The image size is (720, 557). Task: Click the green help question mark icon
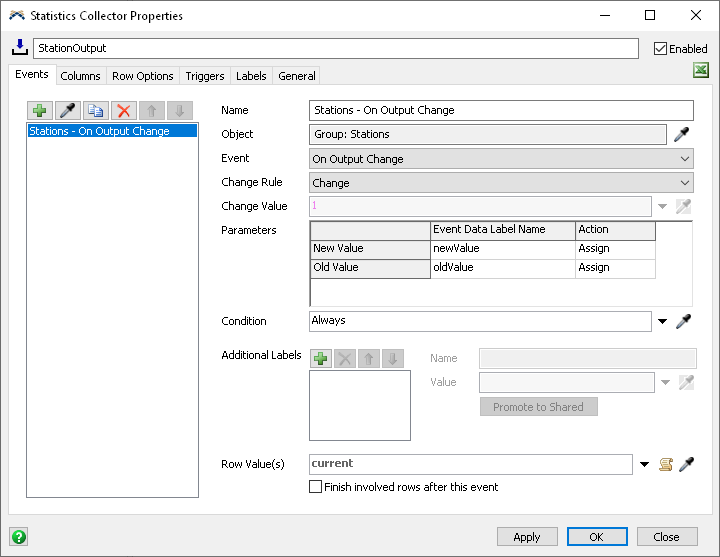click(x=18, y=536)
